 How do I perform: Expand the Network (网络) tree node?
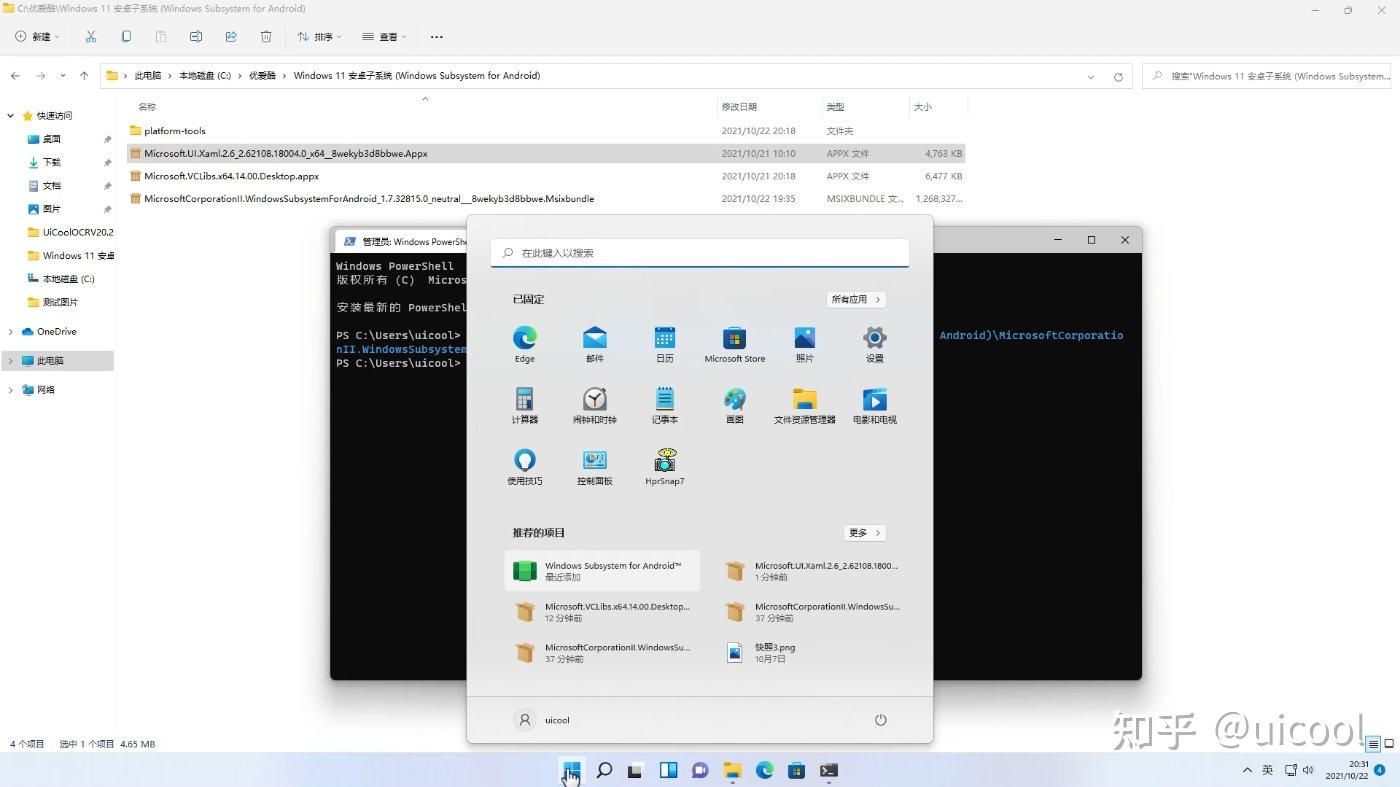(11, 390)
